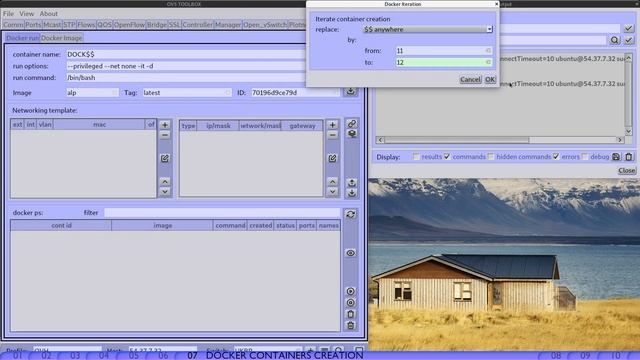
Task: Click the stop container circle icon
Action: point(351,303)
